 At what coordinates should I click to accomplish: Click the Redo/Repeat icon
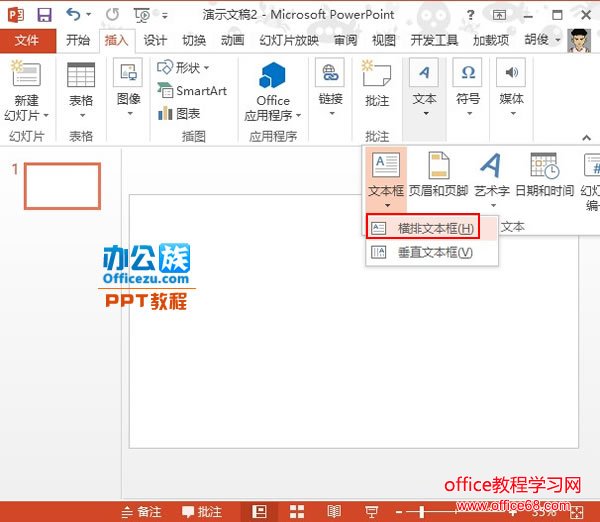click(x=112, y=15)
